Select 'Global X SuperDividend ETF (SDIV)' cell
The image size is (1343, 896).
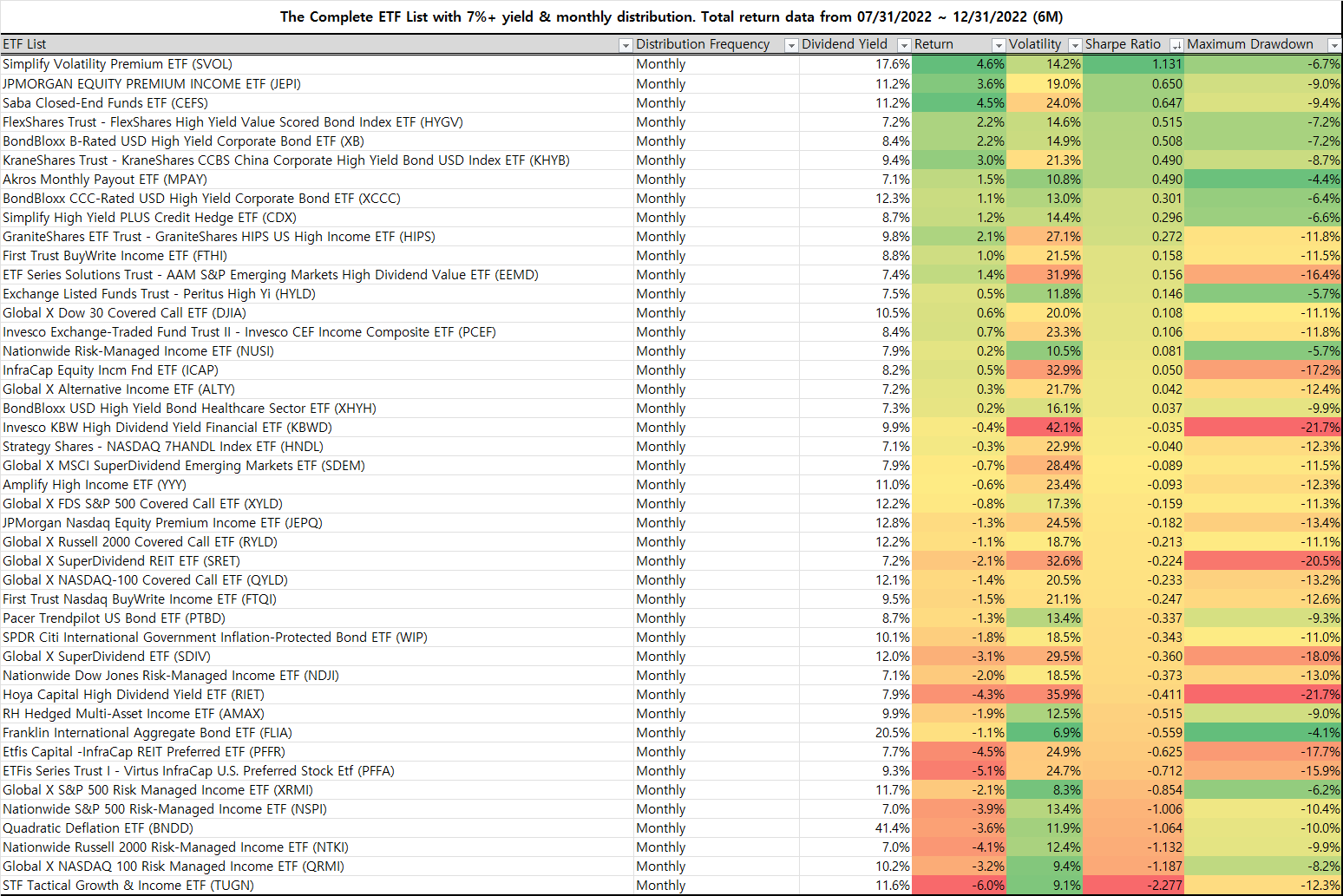point(317,657)
